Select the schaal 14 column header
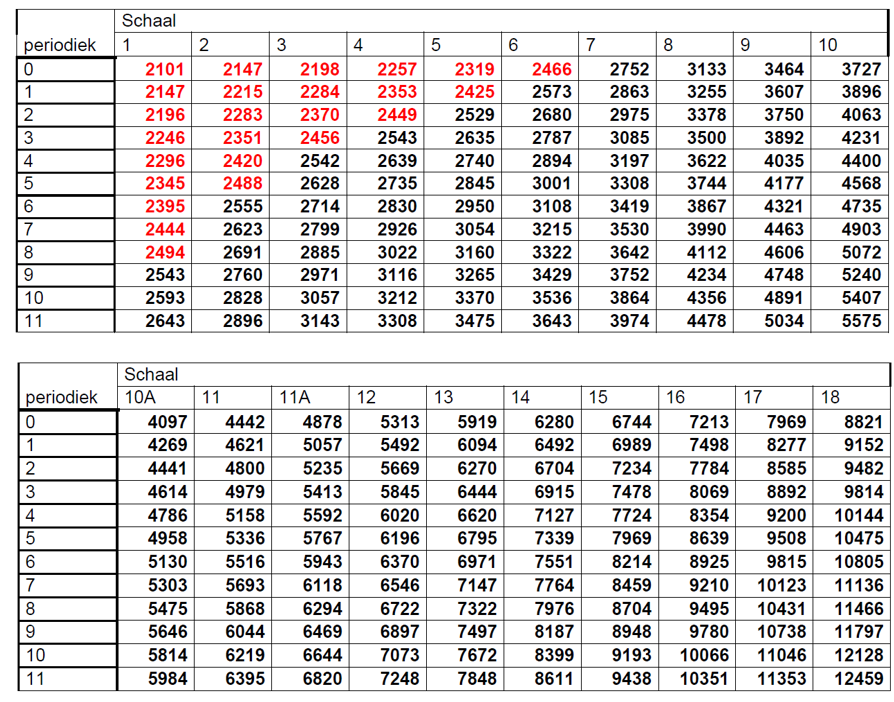 click(x=521, y=397)
